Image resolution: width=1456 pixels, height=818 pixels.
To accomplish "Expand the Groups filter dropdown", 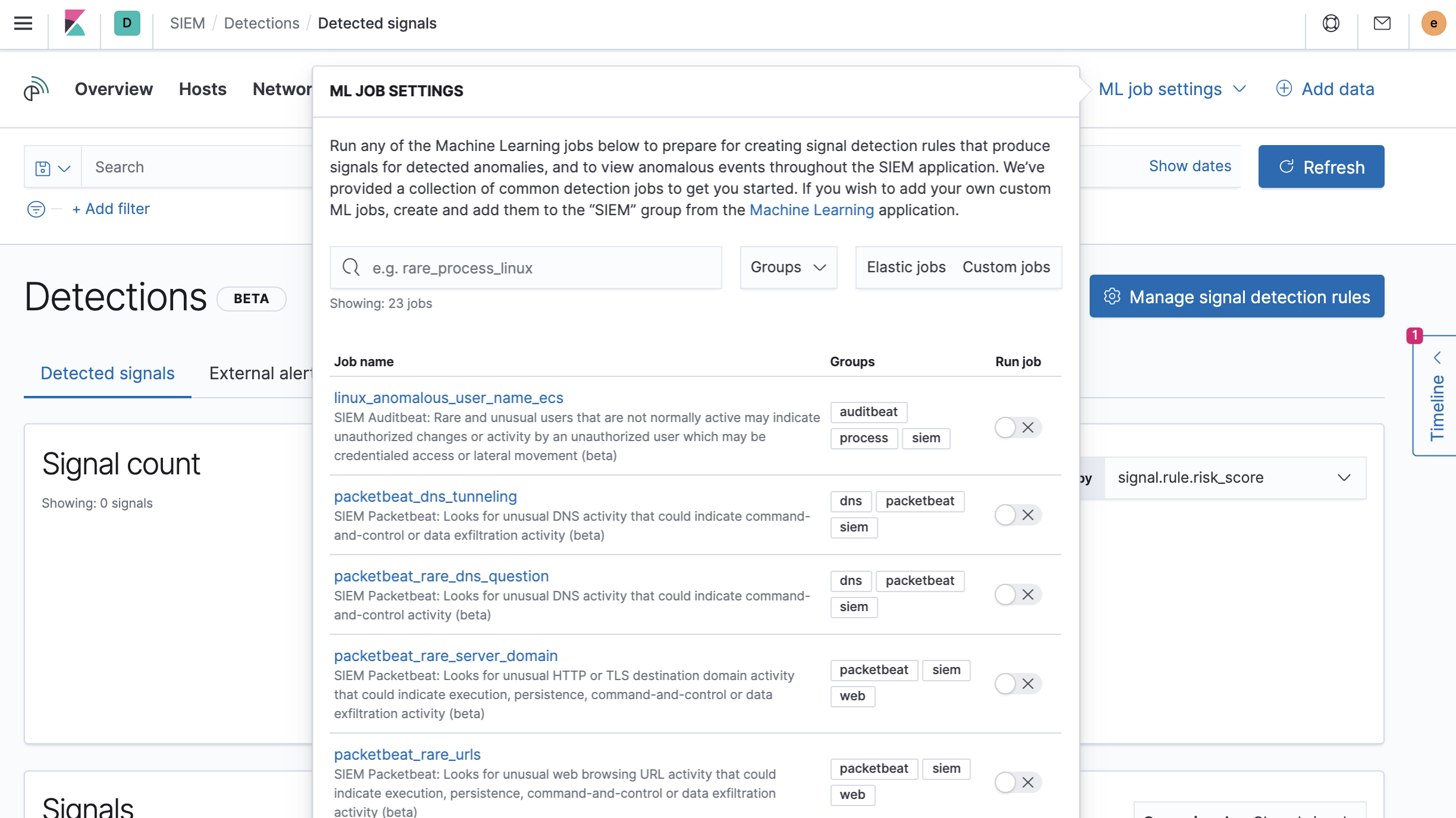I will (x=788, y=268).
